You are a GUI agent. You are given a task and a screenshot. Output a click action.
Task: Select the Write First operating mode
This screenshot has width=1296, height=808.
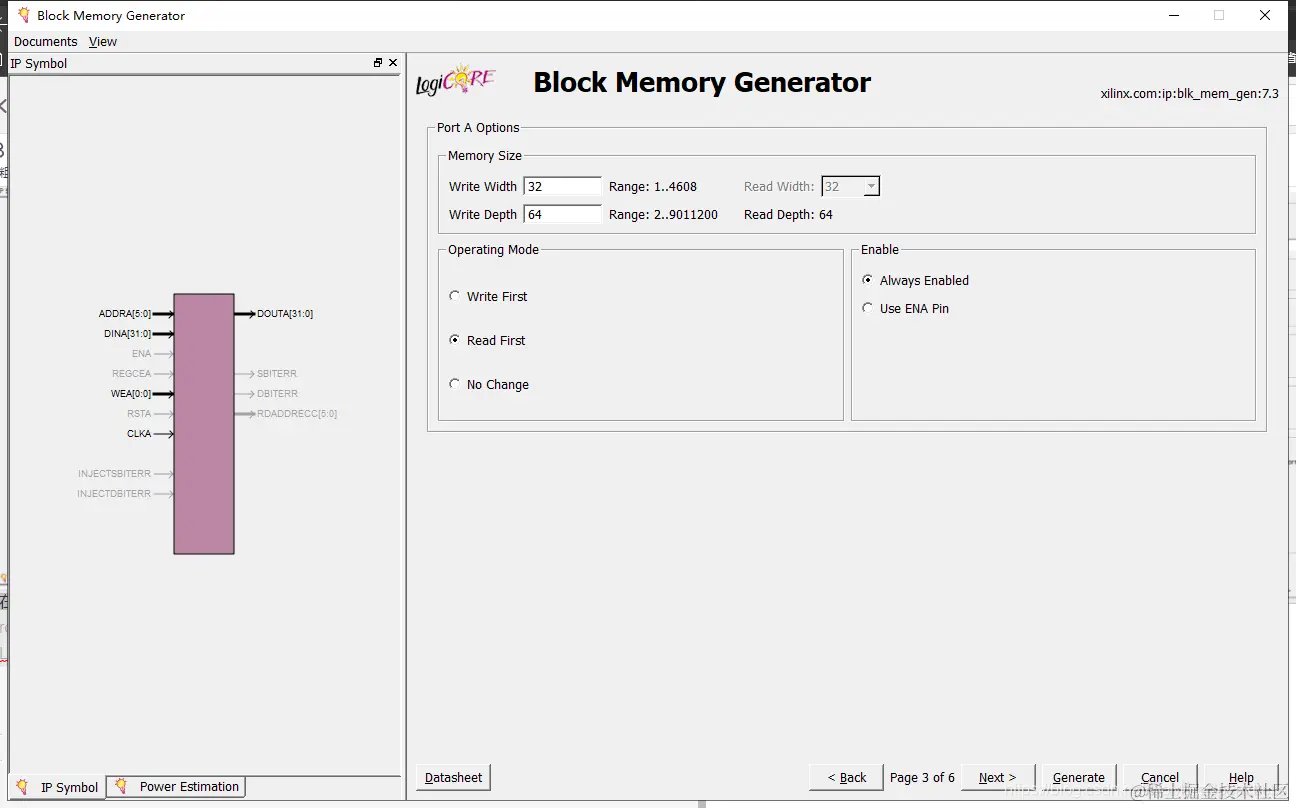pos(455,296)
